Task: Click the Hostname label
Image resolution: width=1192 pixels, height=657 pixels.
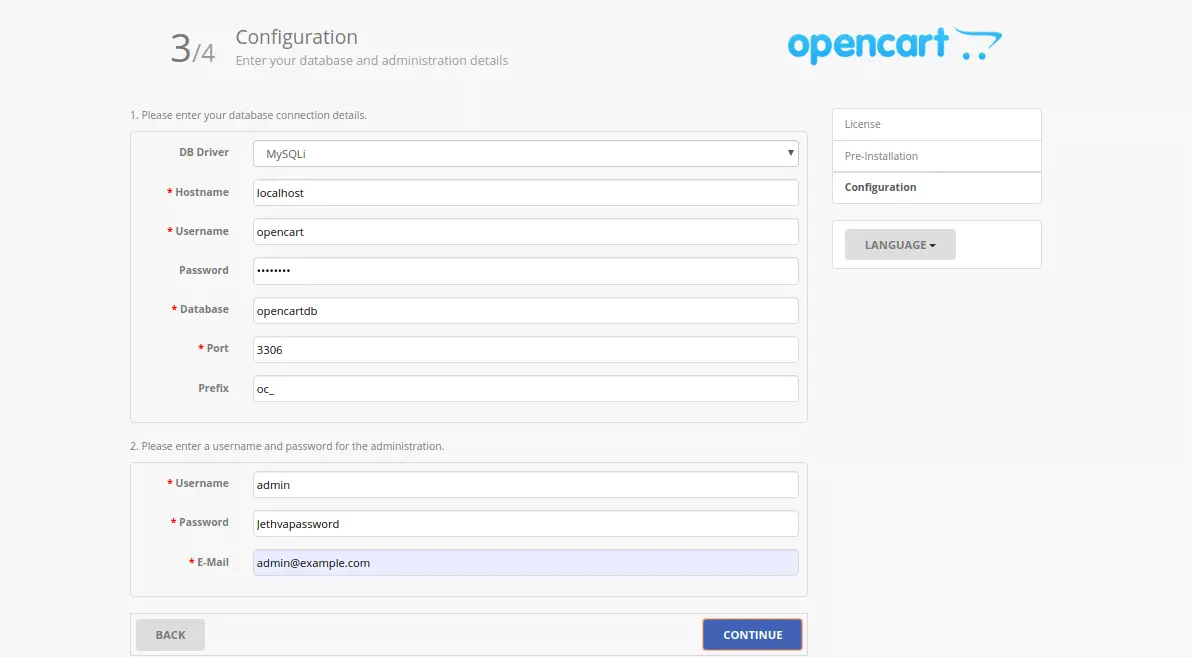Action: pos(198,192)
